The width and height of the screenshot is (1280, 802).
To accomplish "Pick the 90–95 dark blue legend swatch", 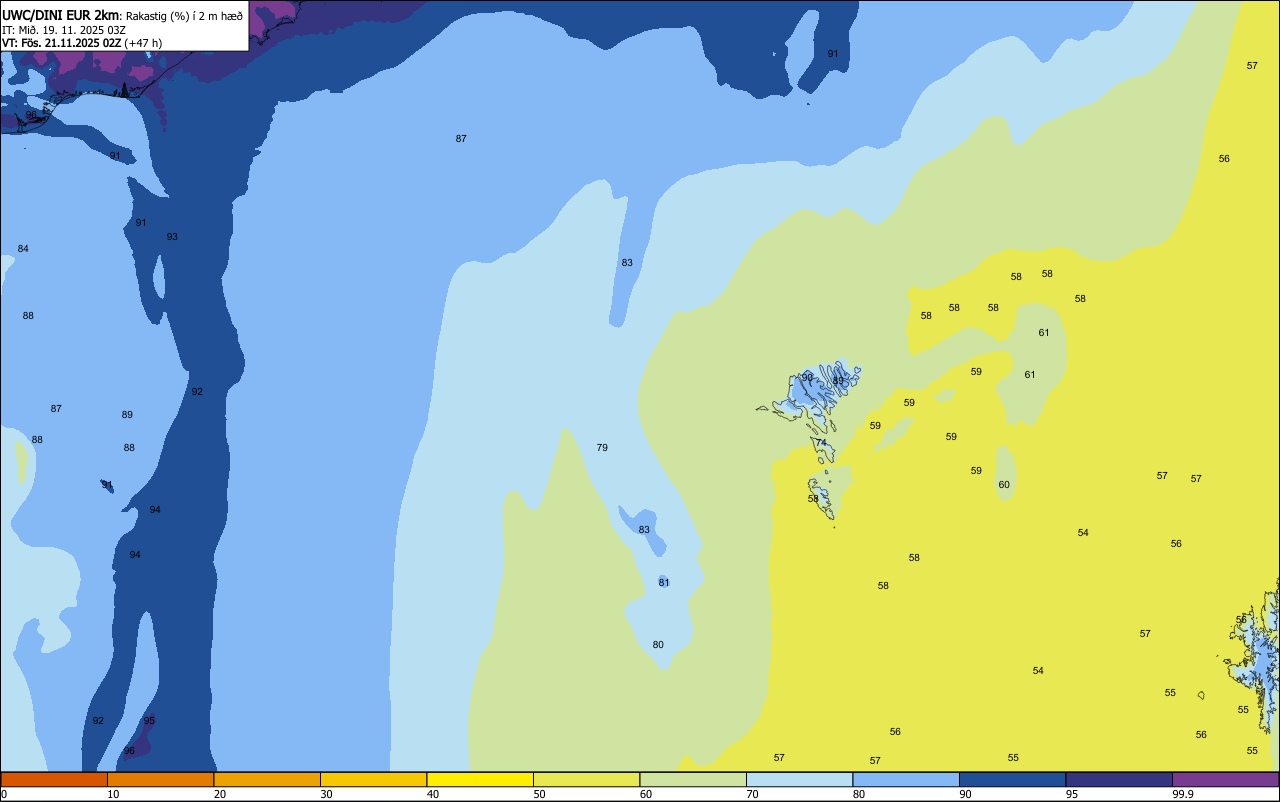I will (1012, 779).
